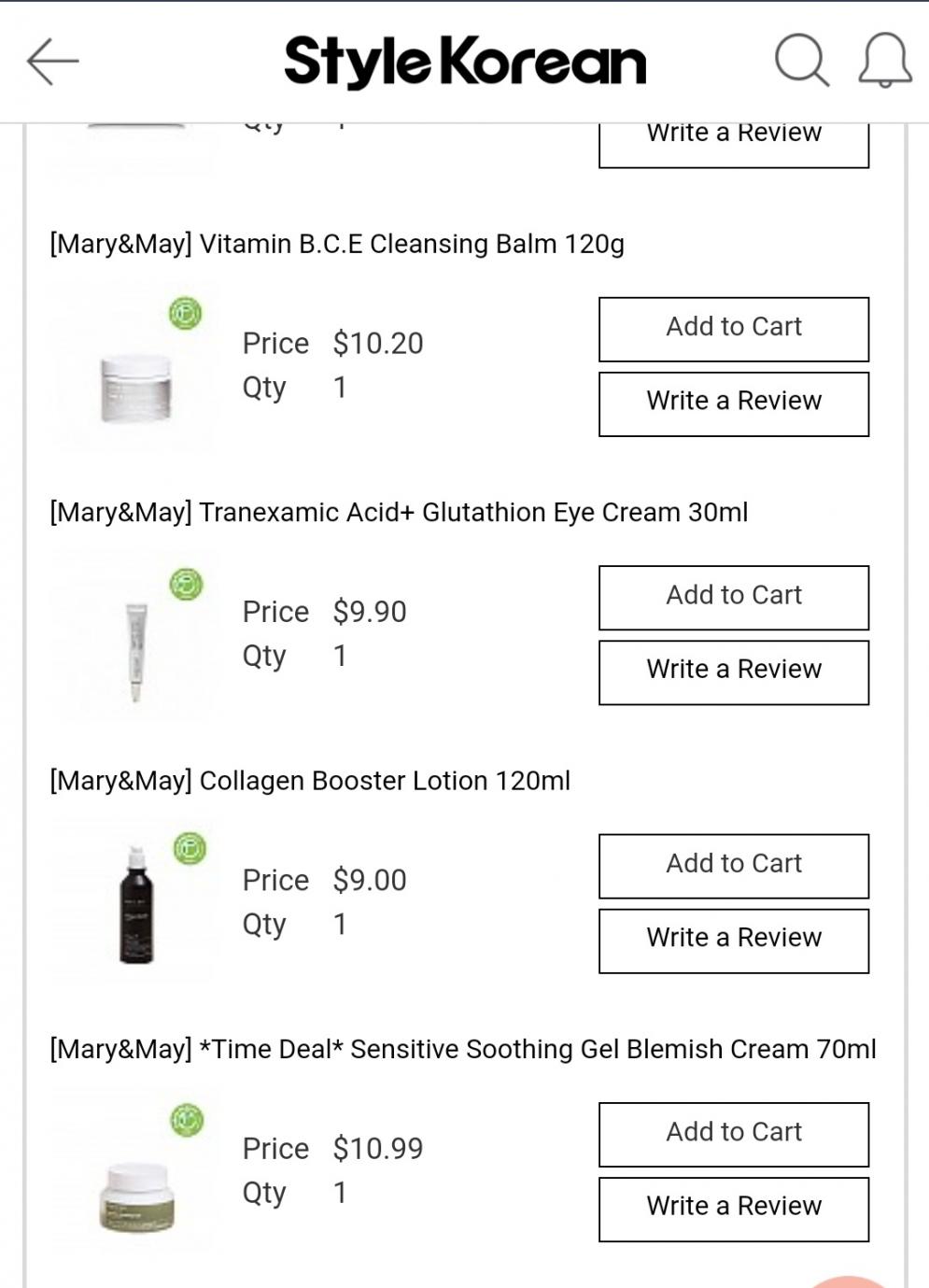Open Cleansing Balm product thumbnail
929x1288 pixels.
(x=136, y=388)
